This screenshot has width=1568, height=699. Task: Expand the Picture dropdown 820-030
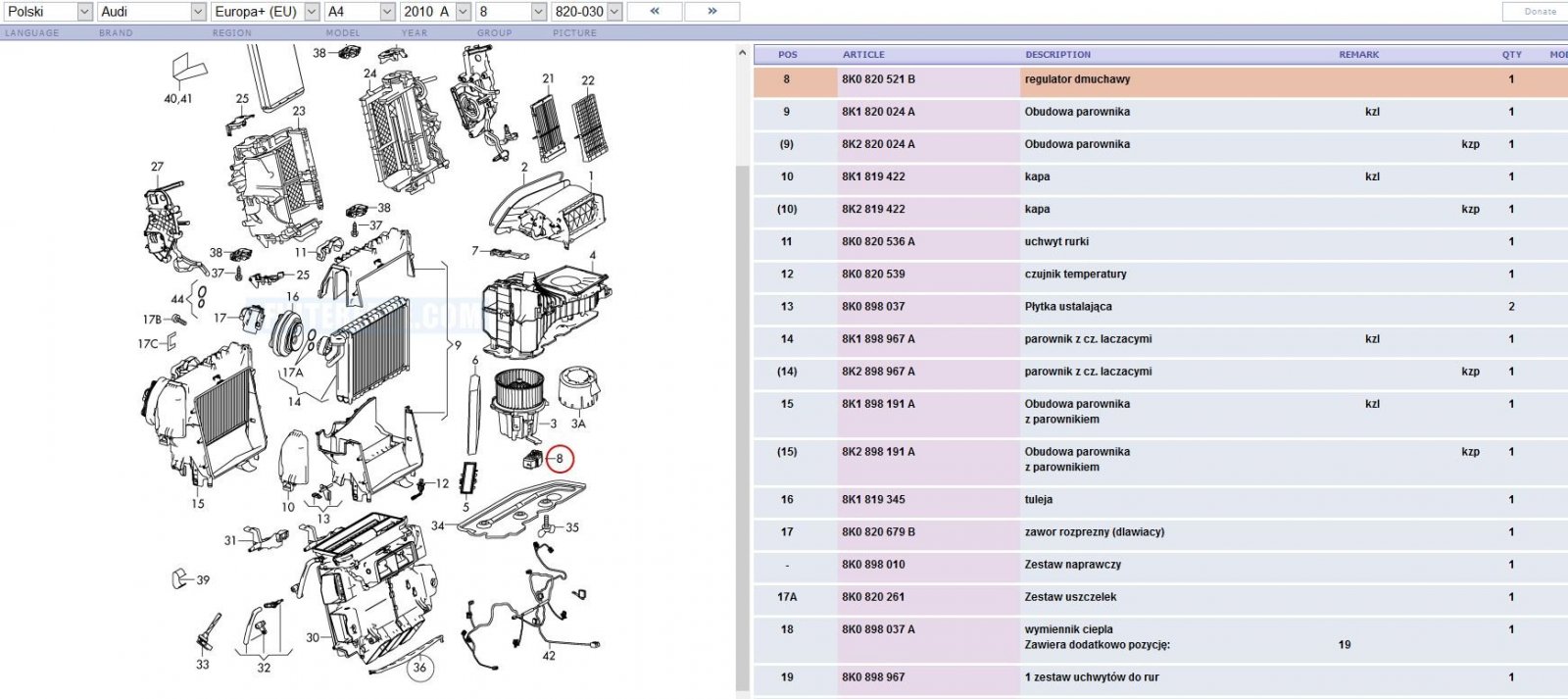(x=586, y=12)
